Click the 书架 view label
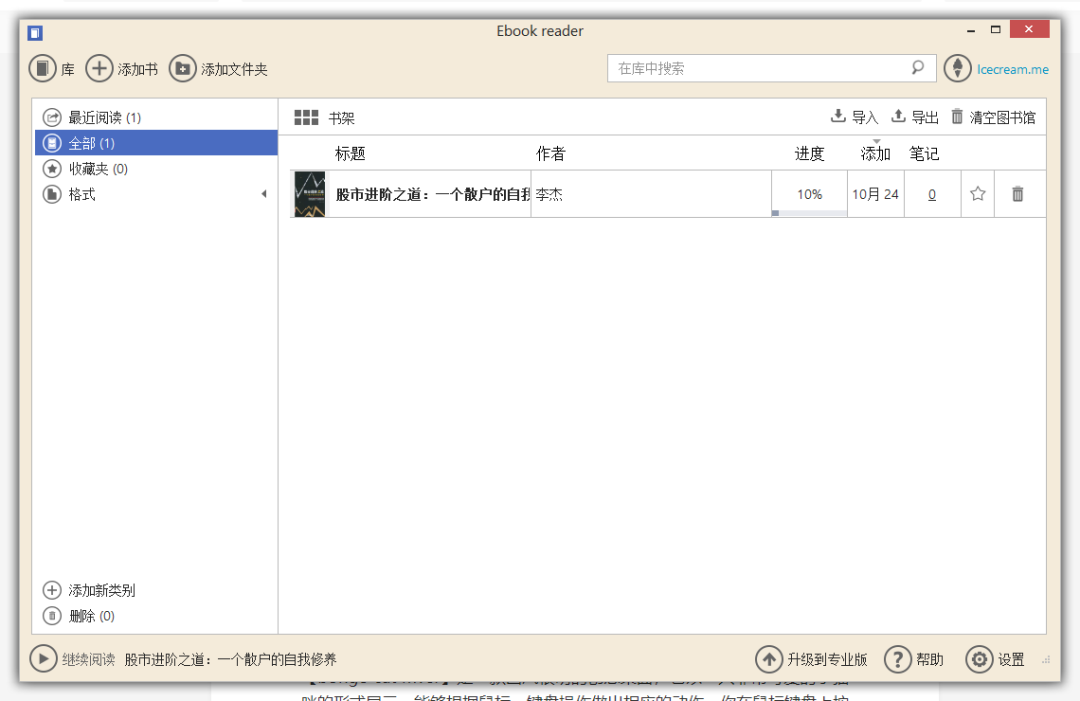The image size is (1080, 701). (342, 118)
